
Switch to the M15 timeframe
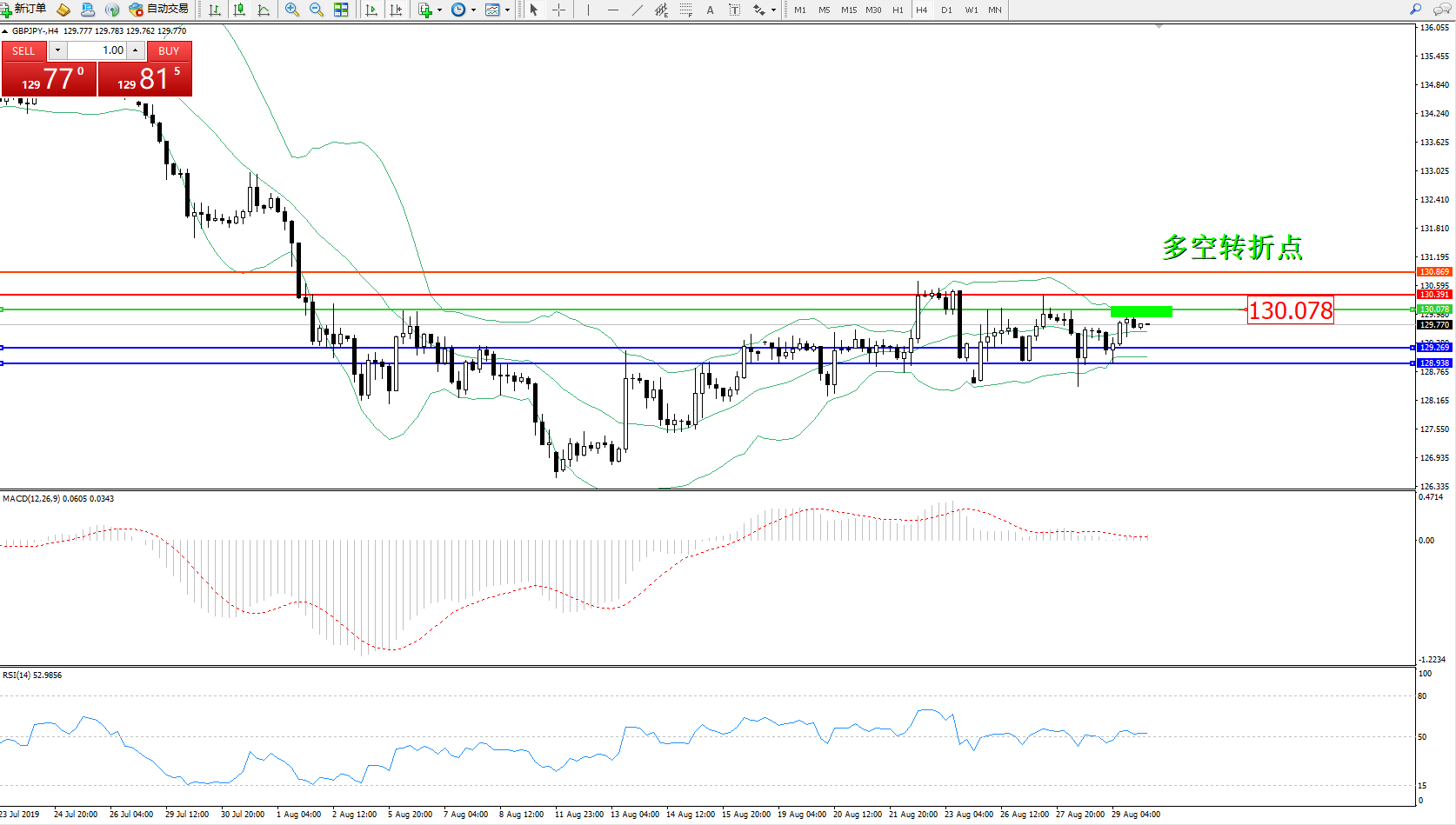click(x=848, y=10)
